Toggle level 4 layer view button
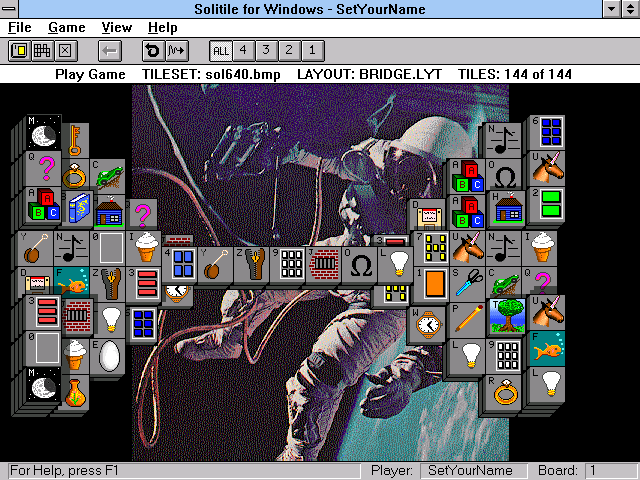640x480 pixels. (243, 51)
